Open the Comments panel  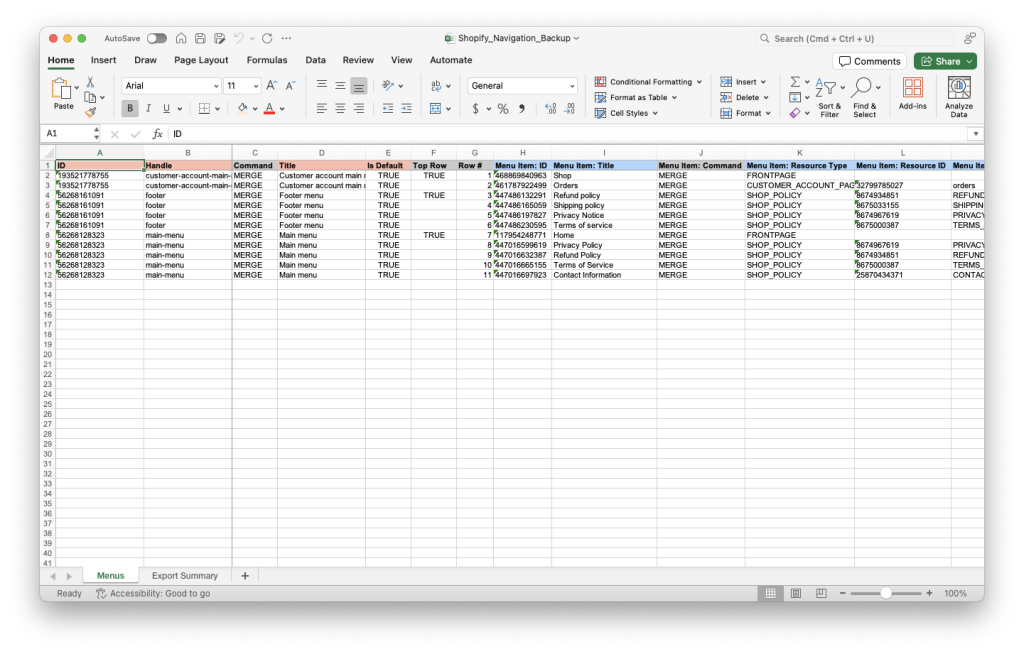click(x=869, y=60)
